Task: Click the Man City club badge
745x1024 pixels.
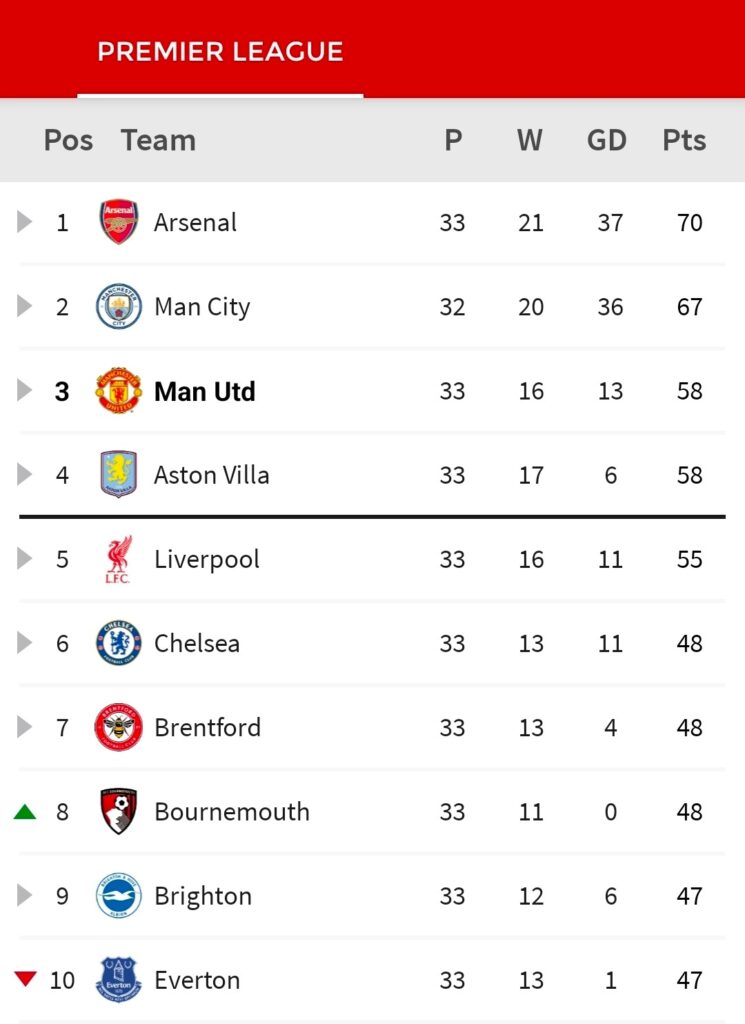Action: [x=119, y=306]
